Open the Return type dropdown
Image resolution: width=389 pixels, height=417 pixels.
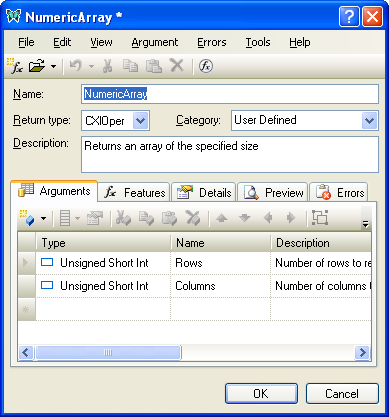point(141,120)
